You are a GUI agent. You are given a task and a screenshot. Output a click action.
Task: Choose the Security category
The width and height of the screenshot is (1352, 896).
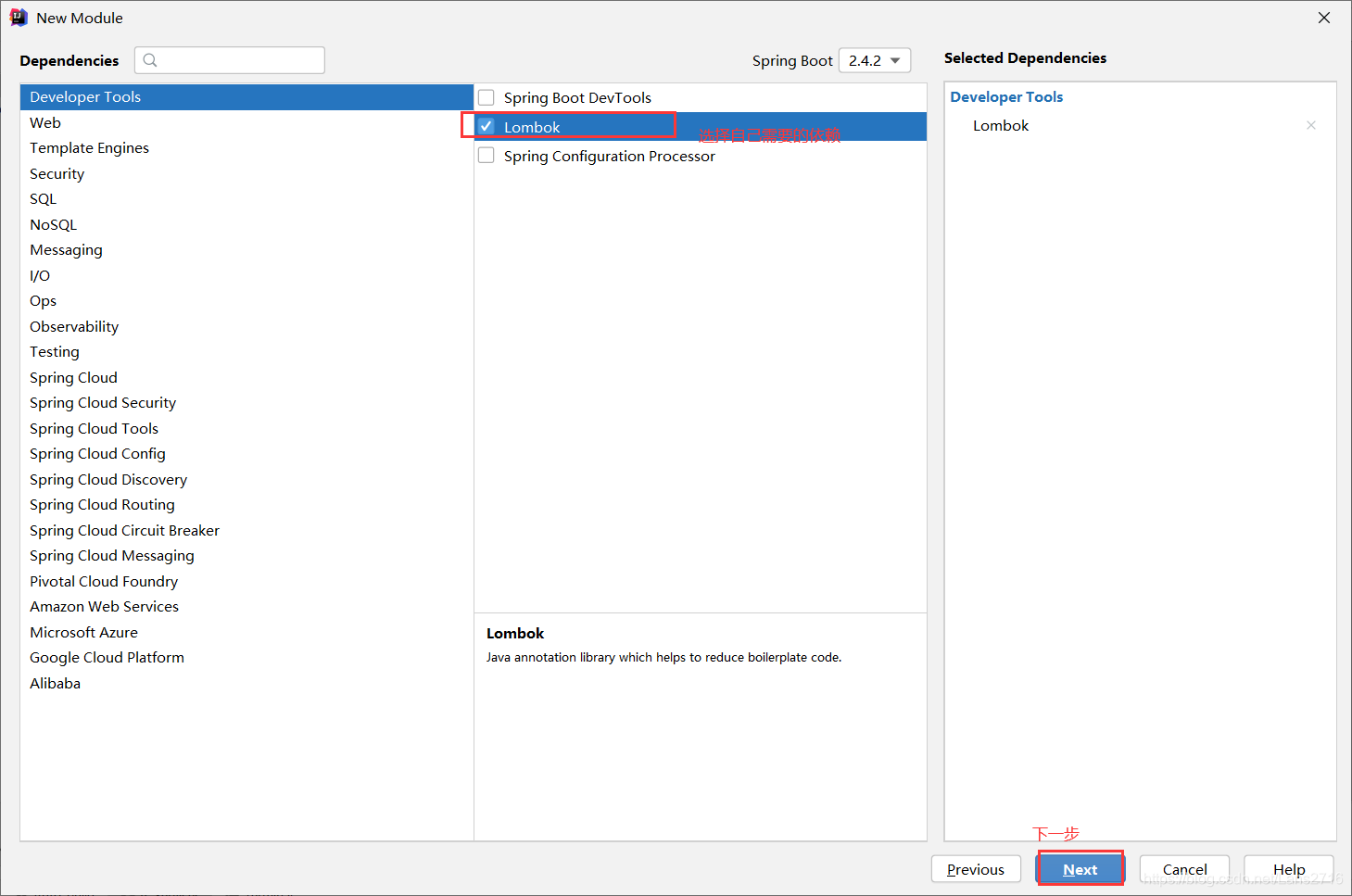click(246, 174)
